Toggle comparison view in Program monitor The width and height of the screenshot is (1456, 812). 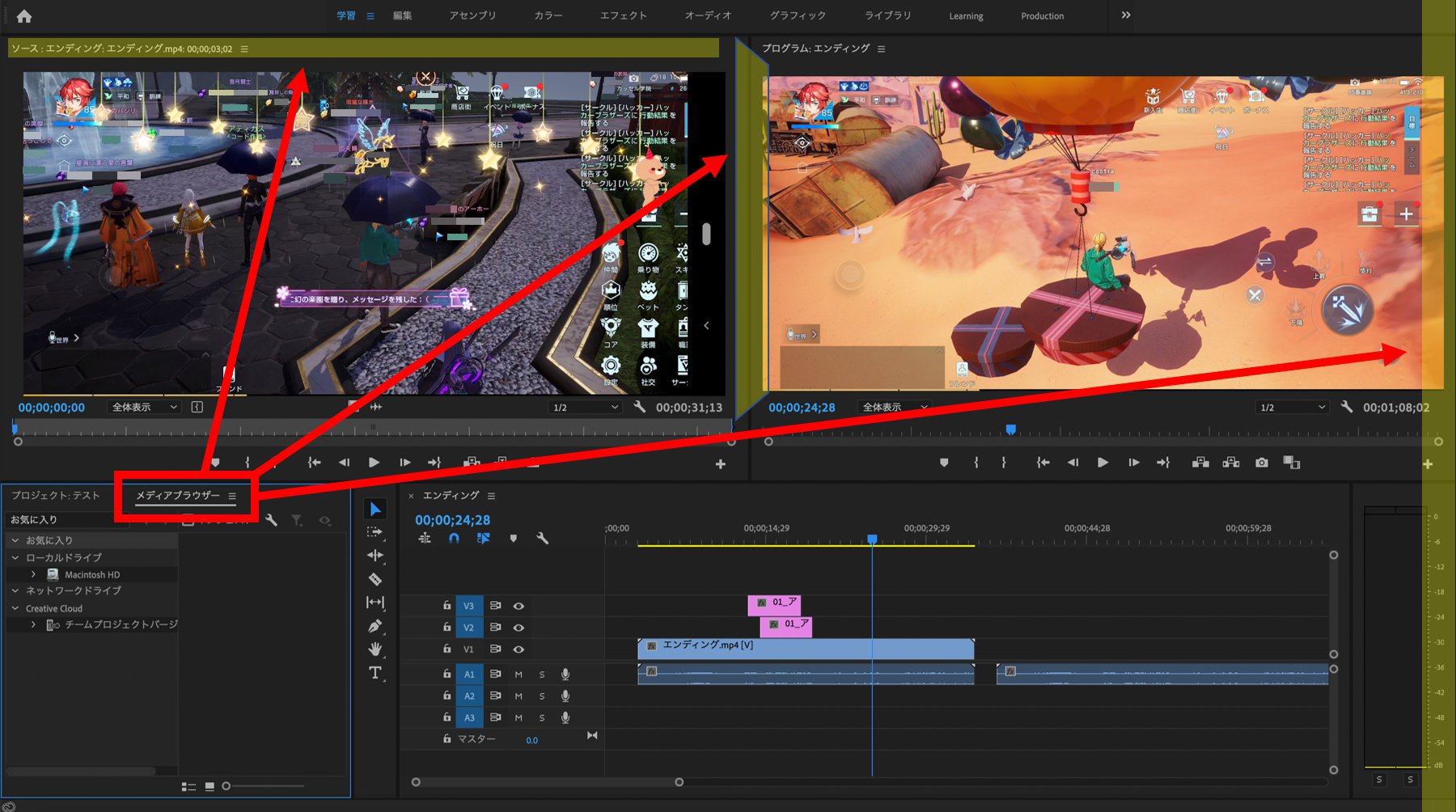(x=1292, y=463)
